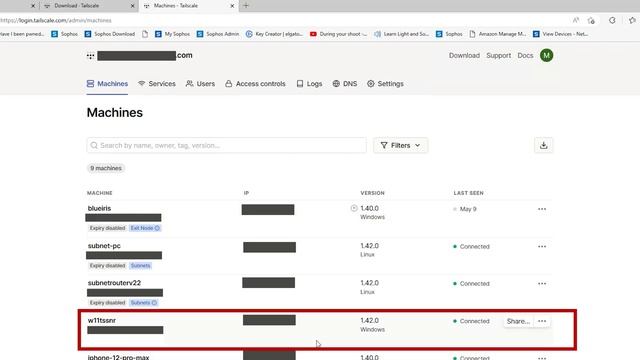Screen dimensions: 640x360
Task: Click the Exit Node badge on blueiris
Action: (x=145, y=228)
